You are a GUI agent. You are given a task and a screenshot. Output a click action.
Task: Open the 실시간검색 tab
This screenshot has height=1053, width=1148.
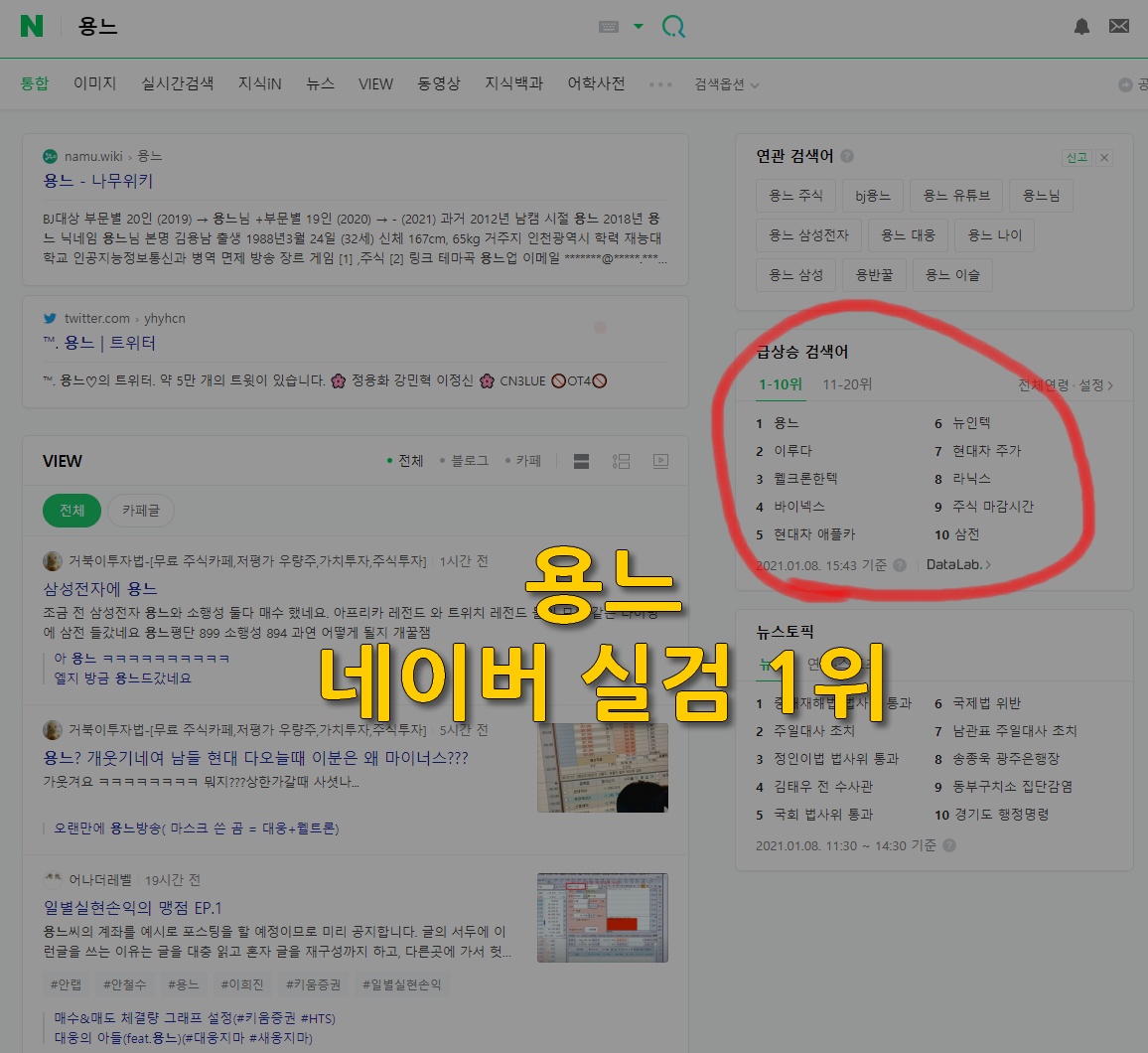177,83
